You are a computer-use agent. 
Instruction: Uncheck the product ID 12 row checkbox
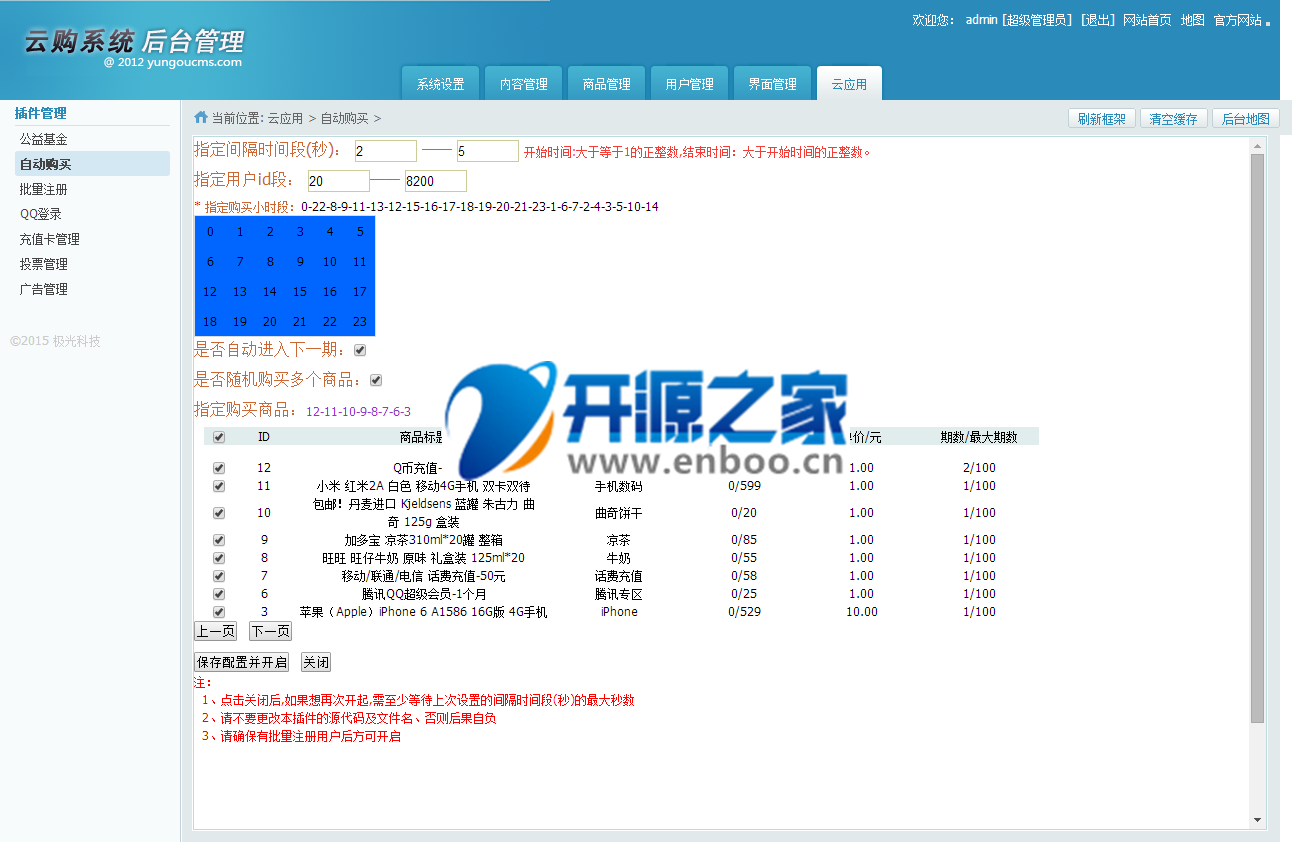[219, 468]
